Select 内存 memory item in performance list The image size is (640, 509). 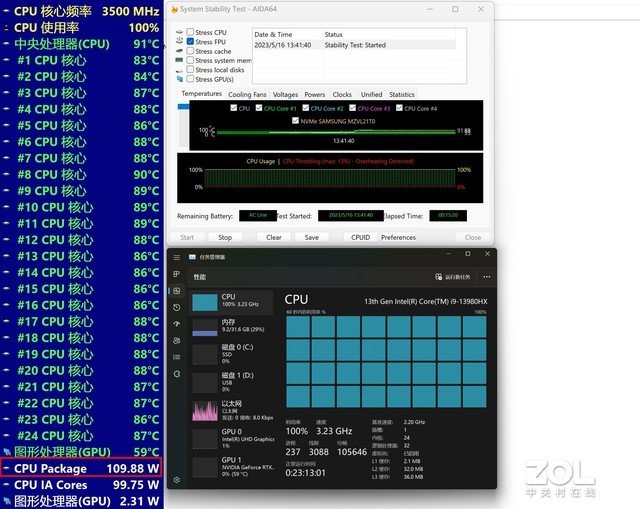click(231, 327)
